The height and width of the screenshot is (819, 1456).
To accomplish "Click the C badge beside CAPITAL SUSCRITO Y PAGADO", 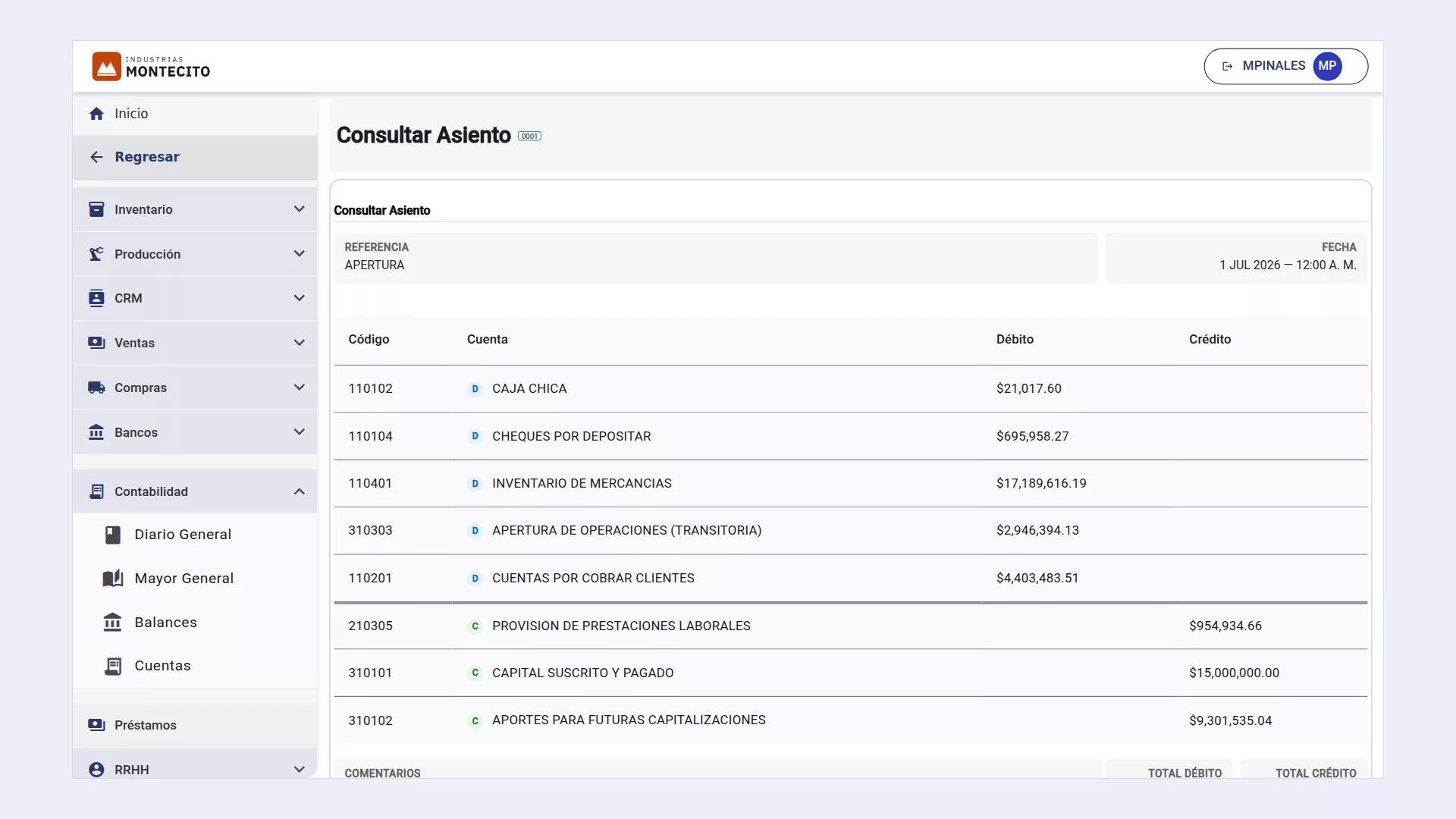I will (475, 673).
